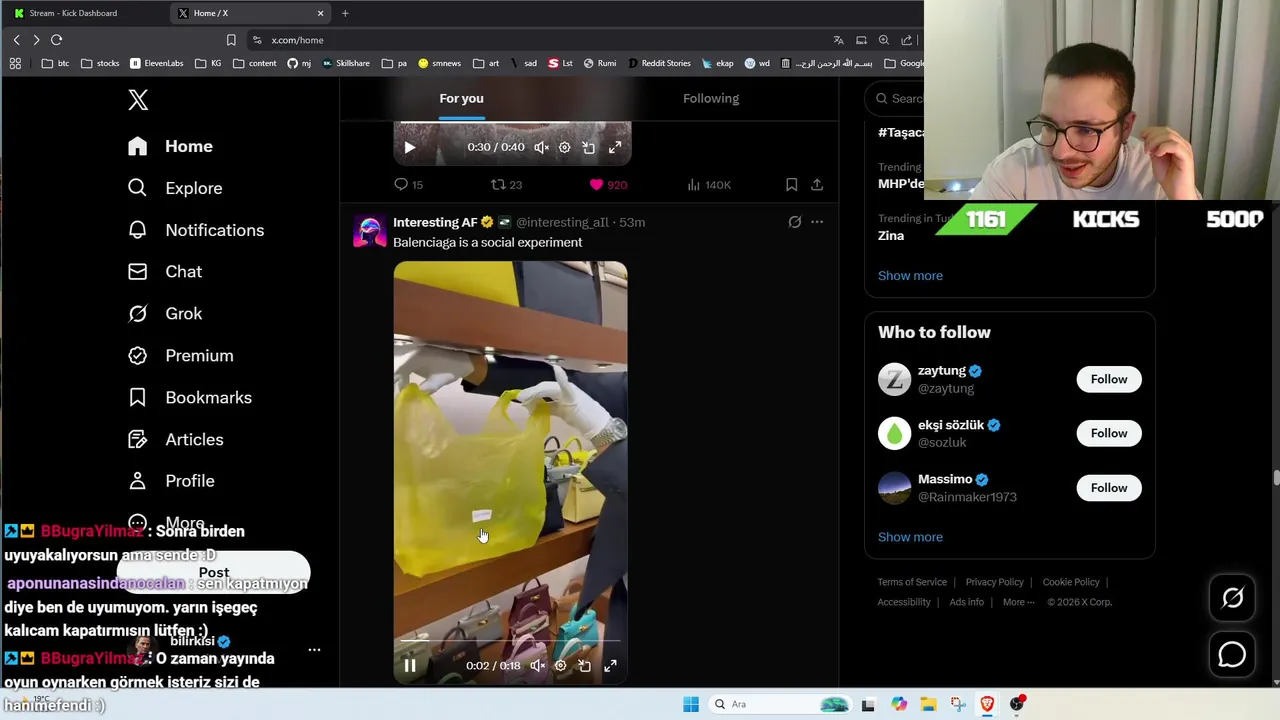The image size is (1280, 720).
Task: Open floating Grok button
Action: [x=1232, y=598]
